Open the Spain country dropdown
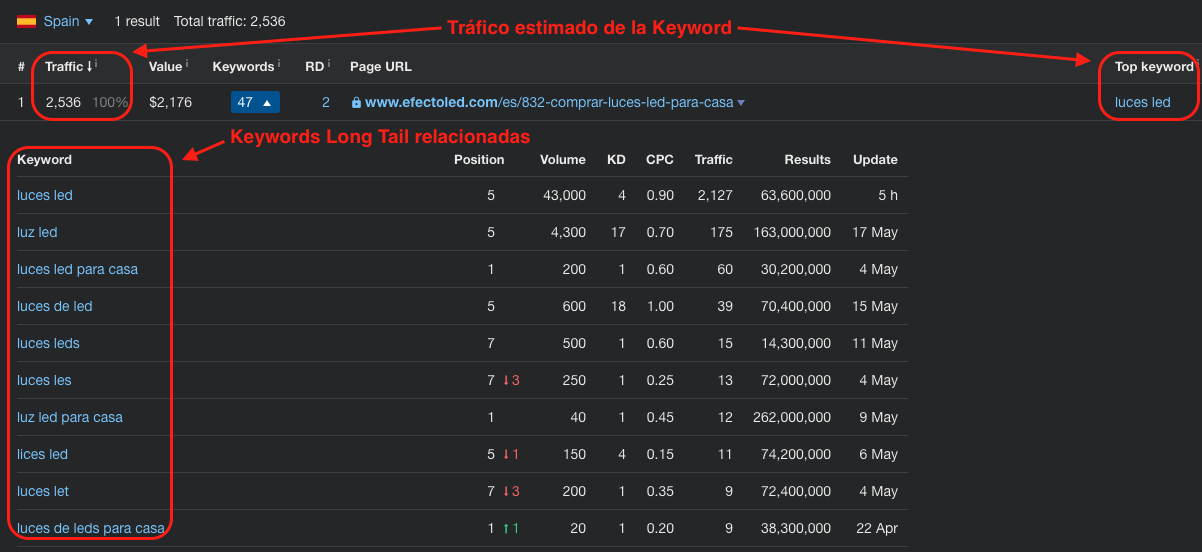Viewport: 1202px width, 552px height. point(68,21)
